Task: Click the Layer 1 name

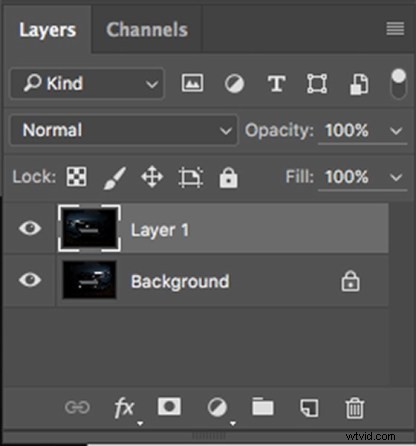Action: point(160,230)
